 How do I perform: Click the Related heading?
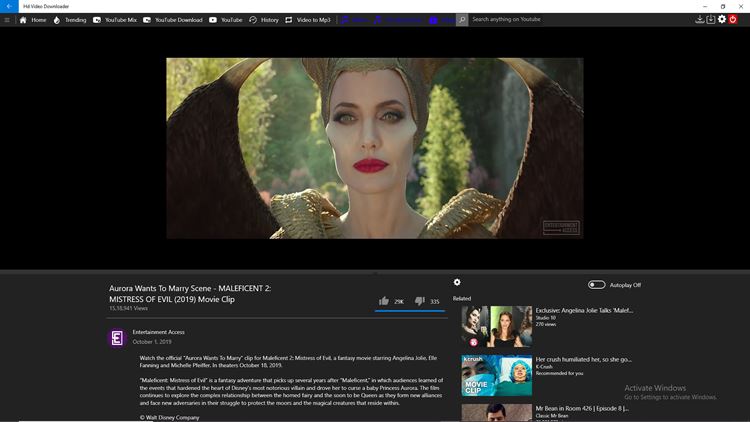pyautogui.click(x=462, y=299)
